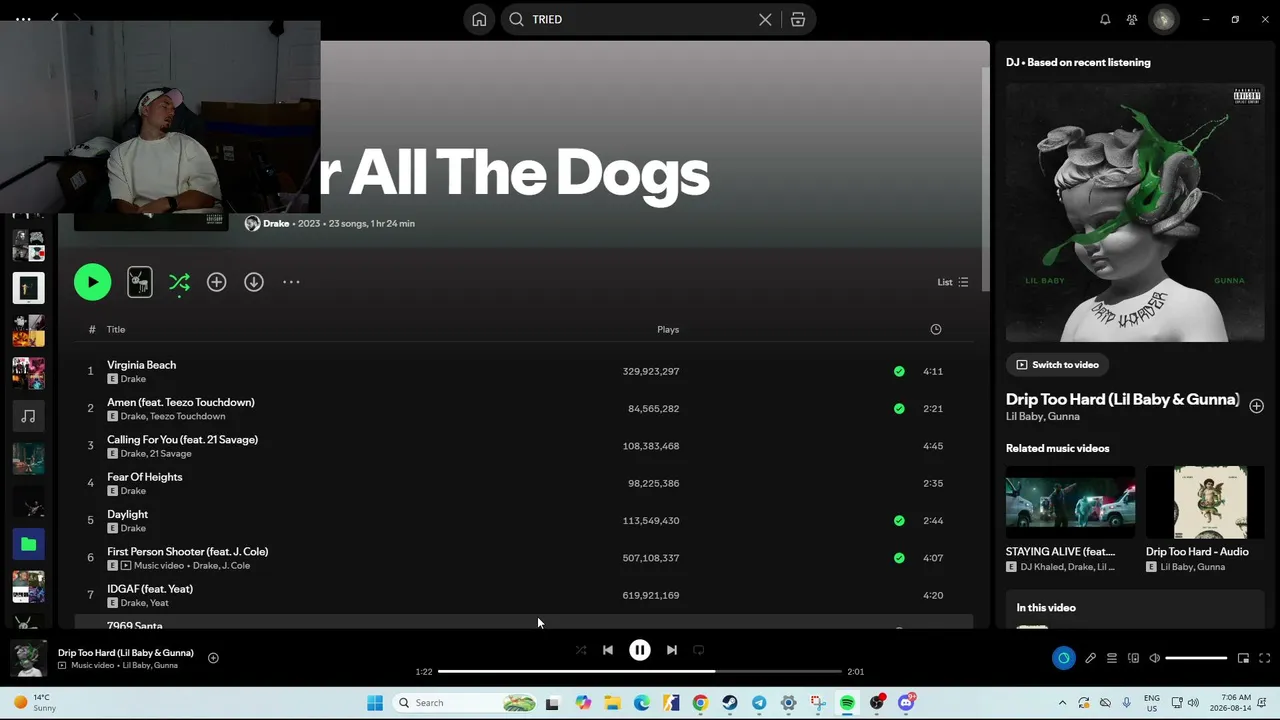Viewport: 1280px width, 720px height.
Task: Click Drip Too Hard album art in side panel
Action: click(x=1135, y=213)
